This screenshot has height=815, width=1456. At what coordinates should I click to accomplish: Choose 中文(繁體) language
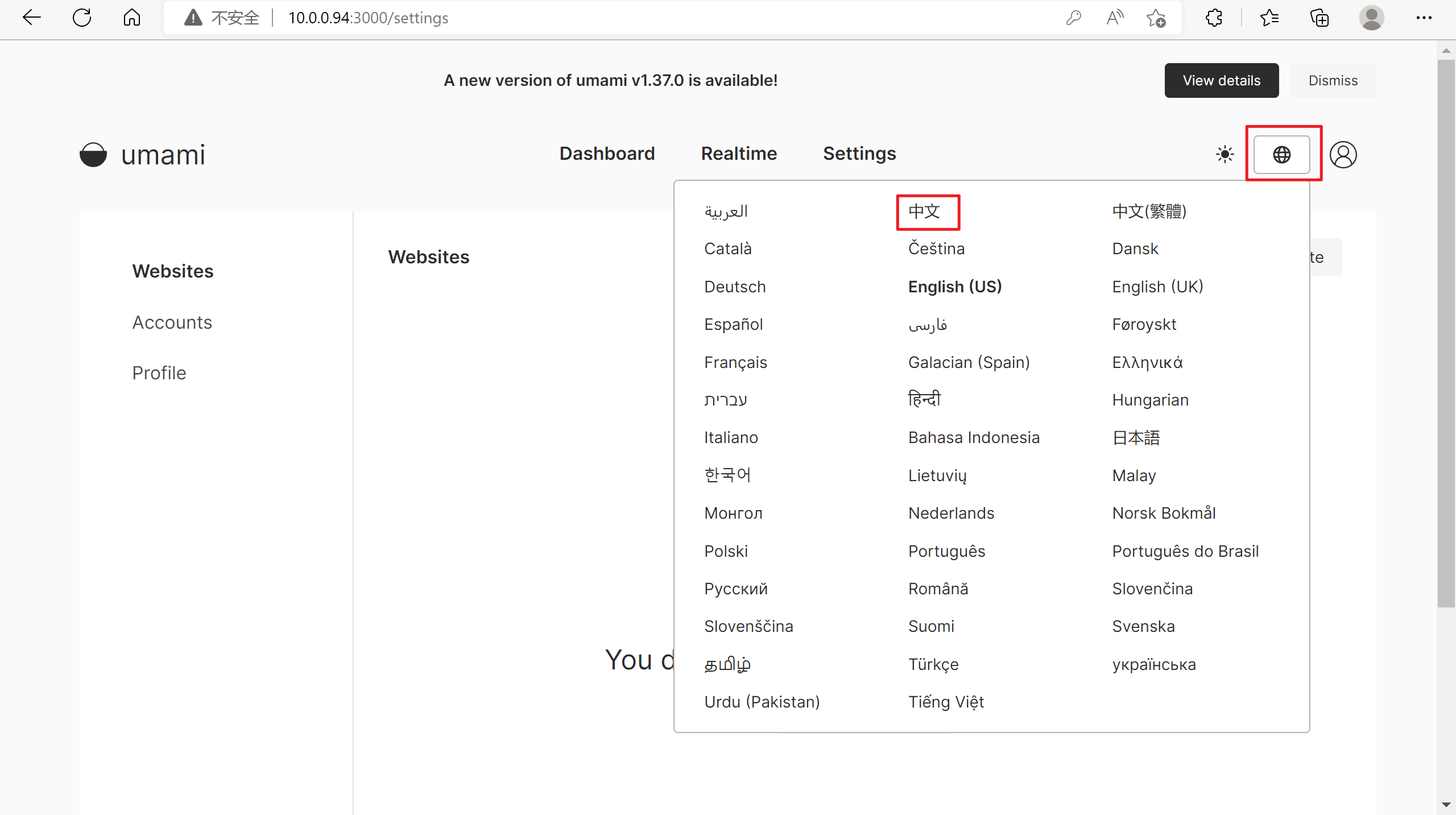click(x=1149, y=211)
